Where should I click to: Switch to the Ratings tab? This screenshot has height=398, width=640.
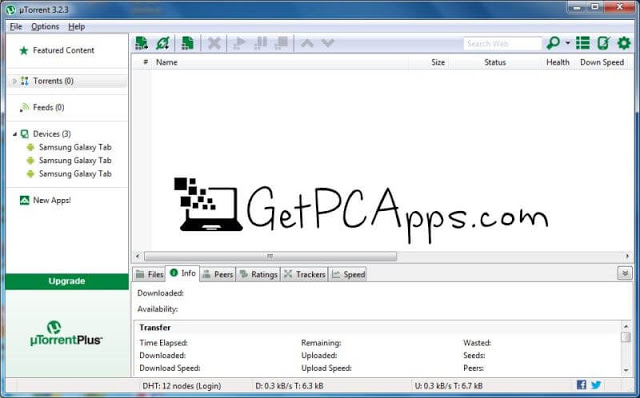click(x=258, y=274)
